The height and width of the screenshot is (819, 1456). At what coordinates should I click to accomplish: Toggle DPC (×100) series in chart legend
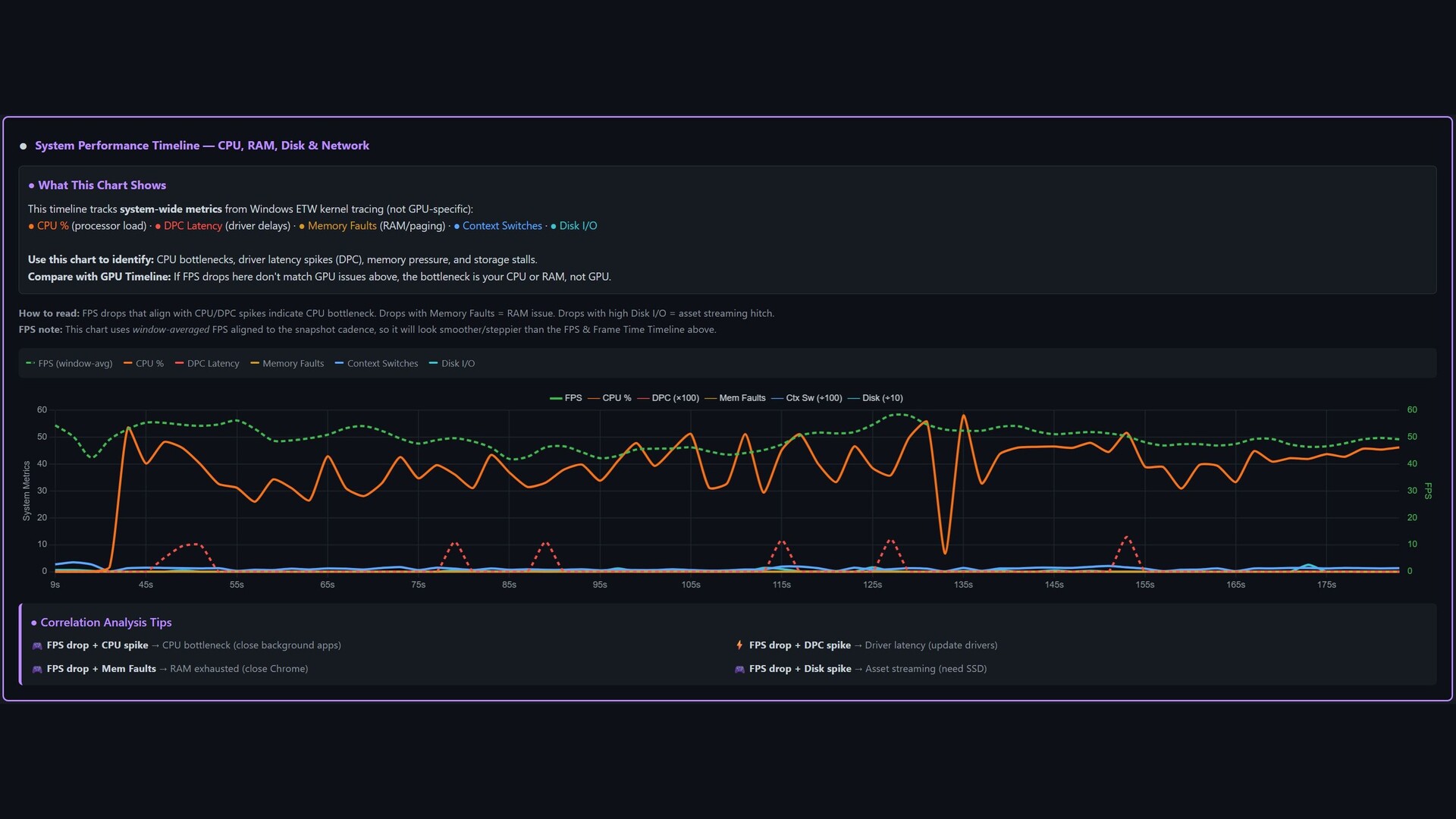click(667, 398)
